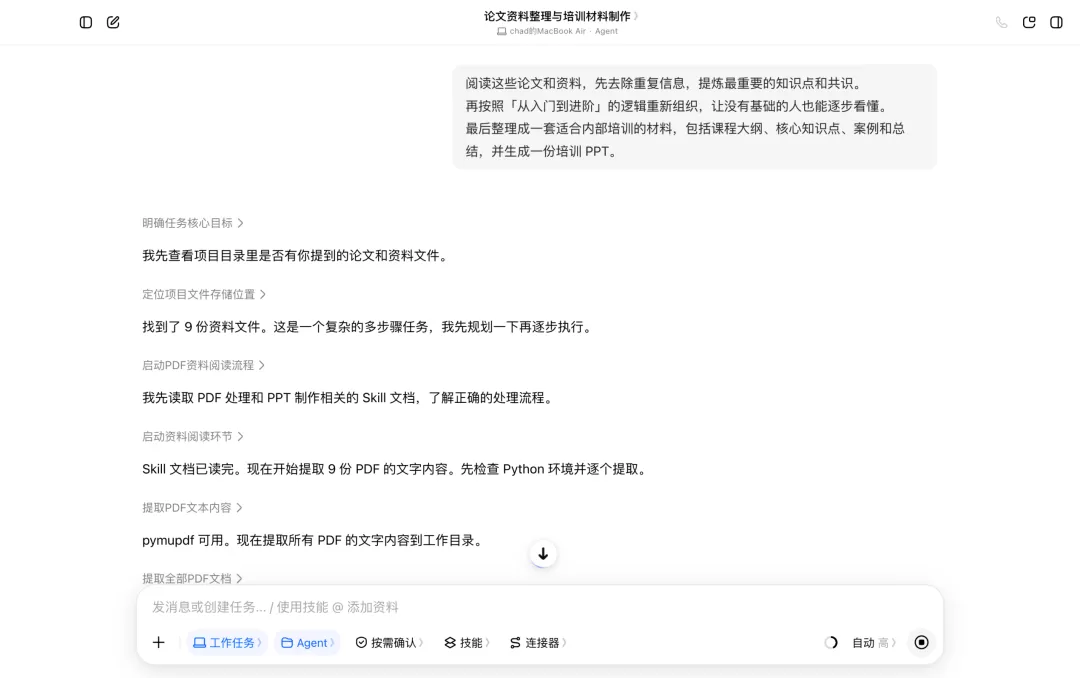Click the loading spinner indicator
Image resolution: width=1080 pixels, height=678 pixels.
[x=831, y=642]
